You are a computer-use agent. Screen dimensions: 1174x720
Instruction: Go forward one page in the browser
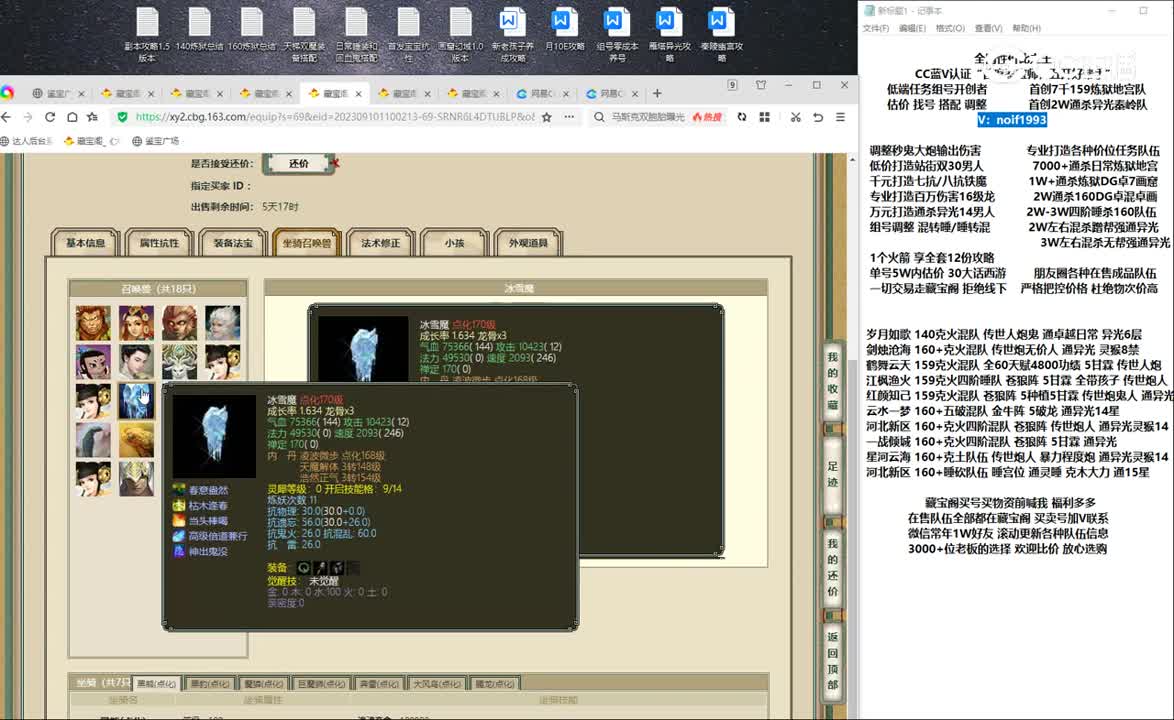(28, 117)
